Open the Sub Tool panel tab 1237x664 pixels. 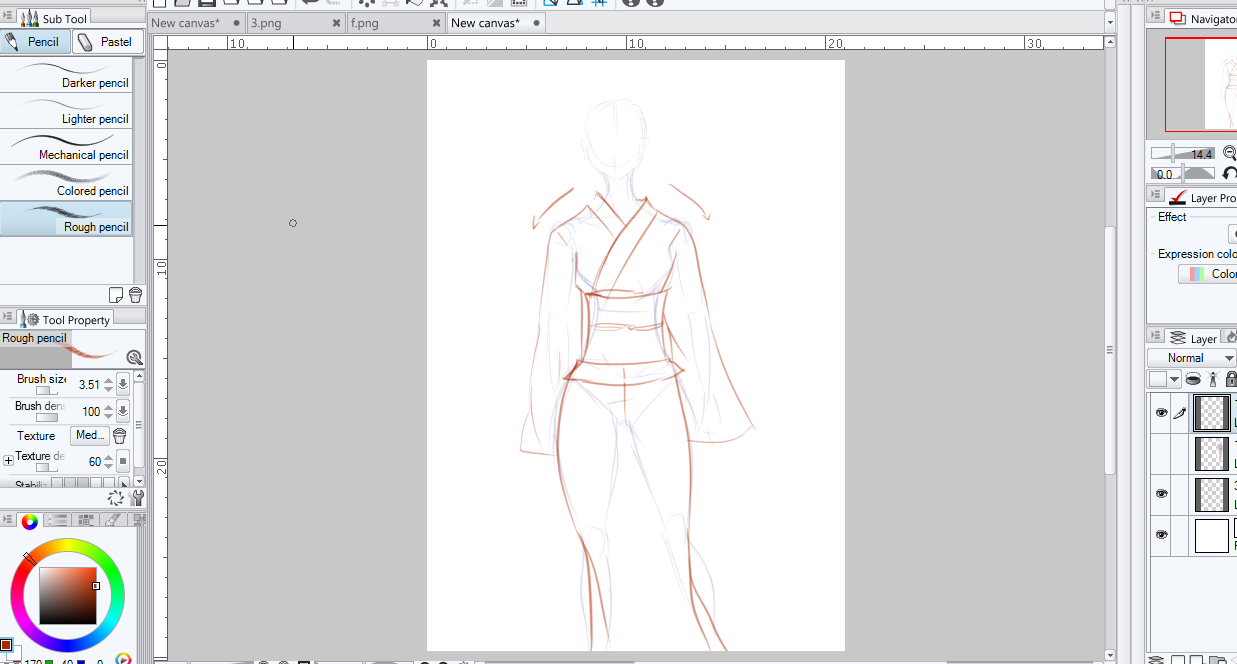click(55, 18)
